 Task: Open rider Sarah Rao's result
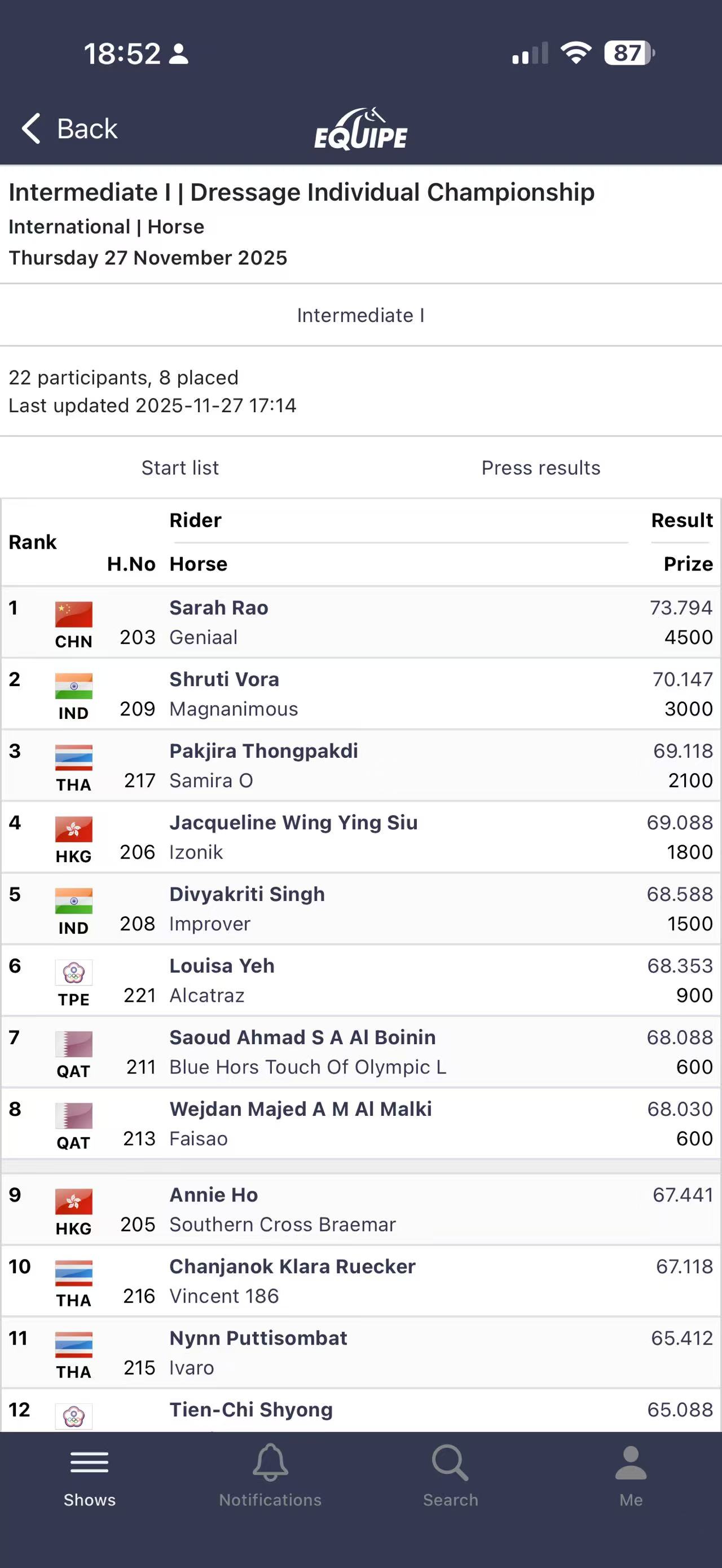coord(218,607)
